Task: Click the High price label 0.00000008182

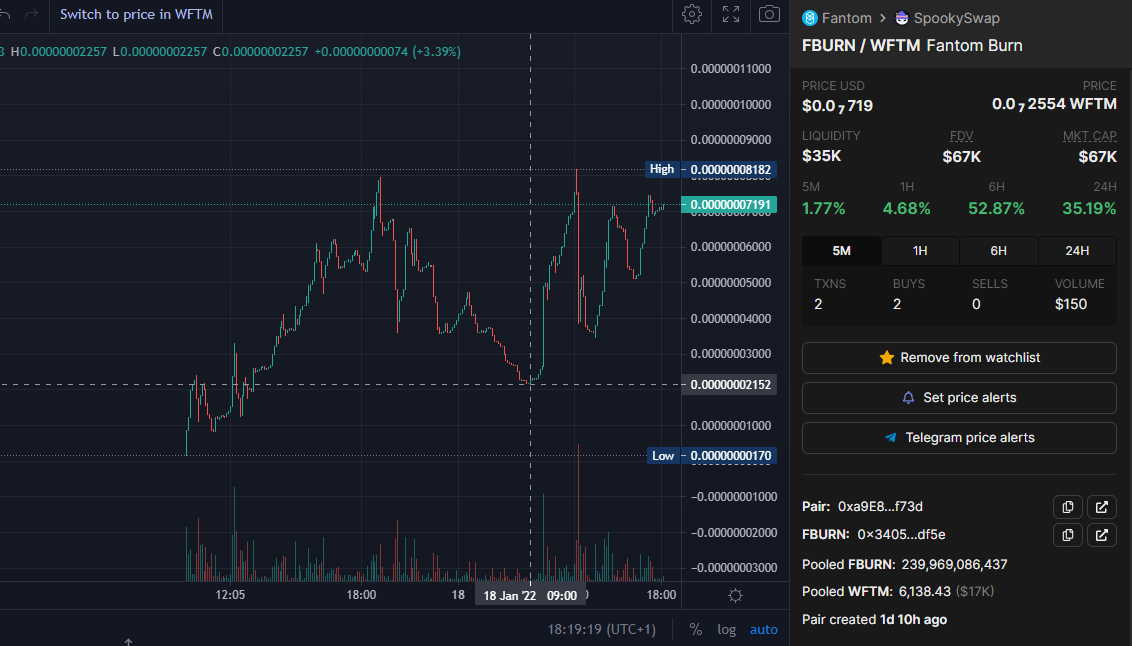Action: pos(711,170)
